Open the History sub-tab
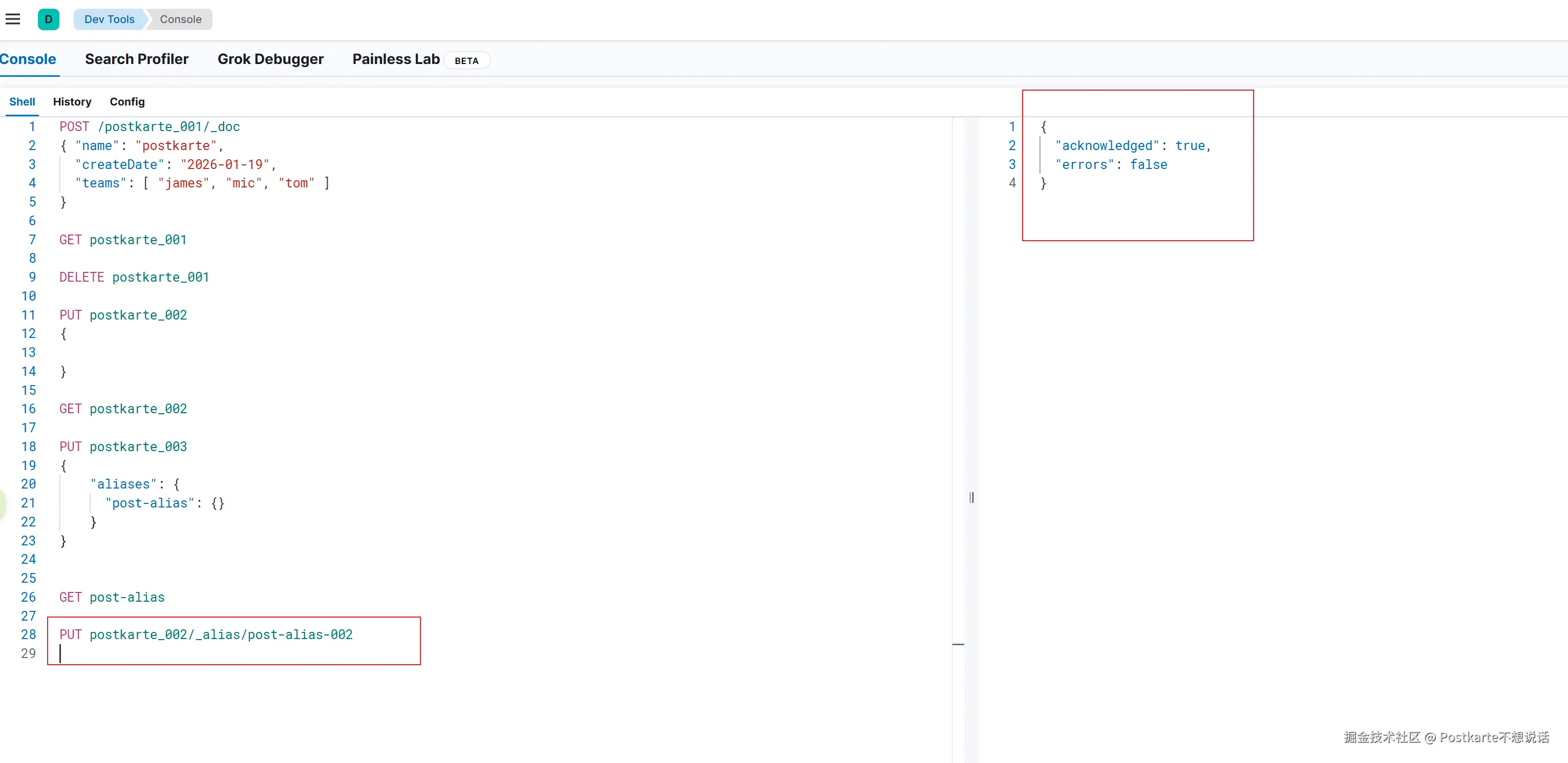 (x=72, y=101)
